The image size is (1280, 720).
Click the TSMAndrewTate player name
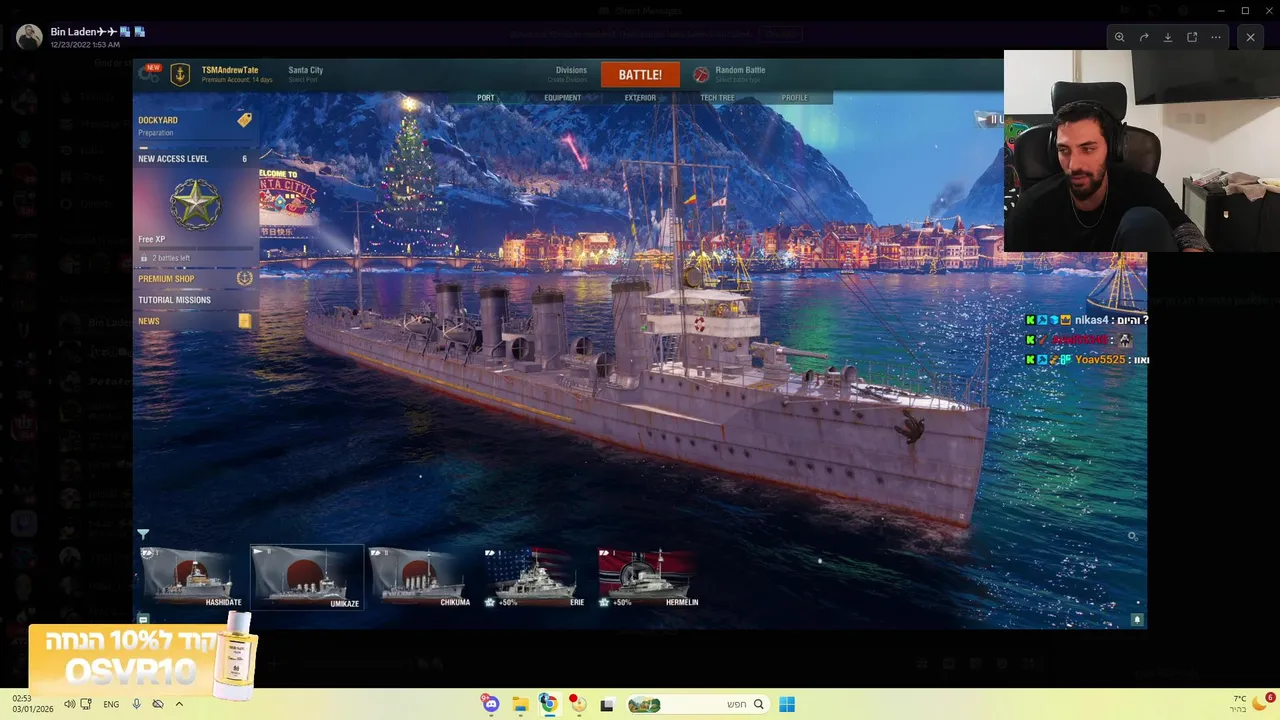coord(230,70)
